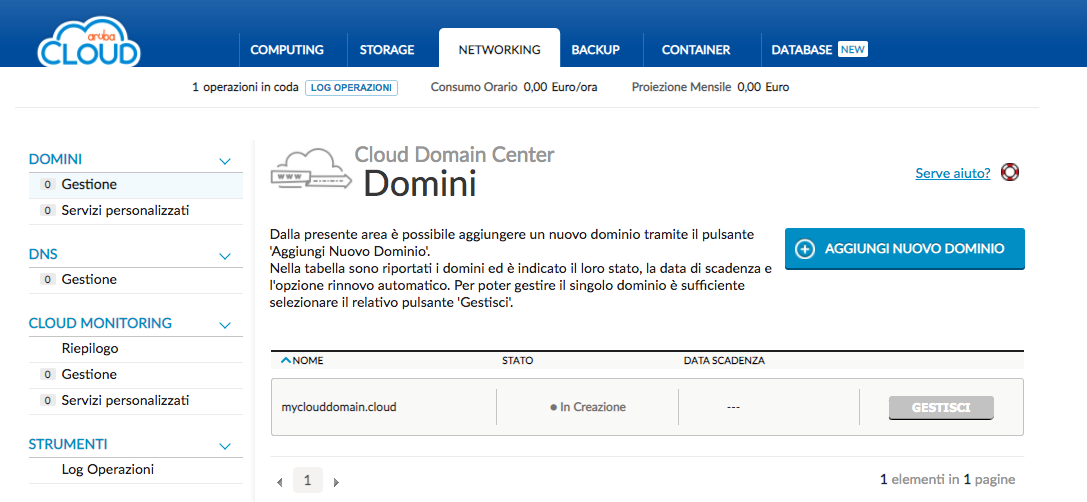Click the LOG OPERAZIONI button
This screenshot has width=1087, height=502.
pos(351,88)
